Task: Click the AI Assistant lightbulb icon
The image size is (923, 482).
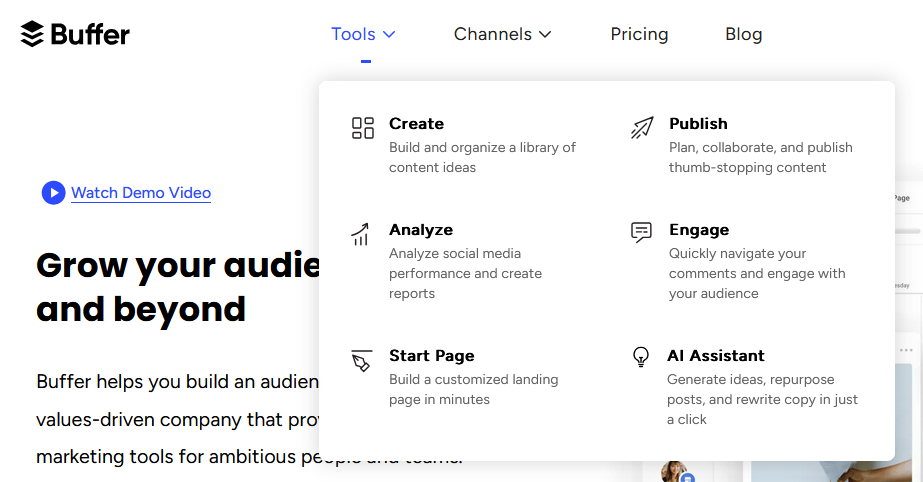Action: [x=640, y=357]
